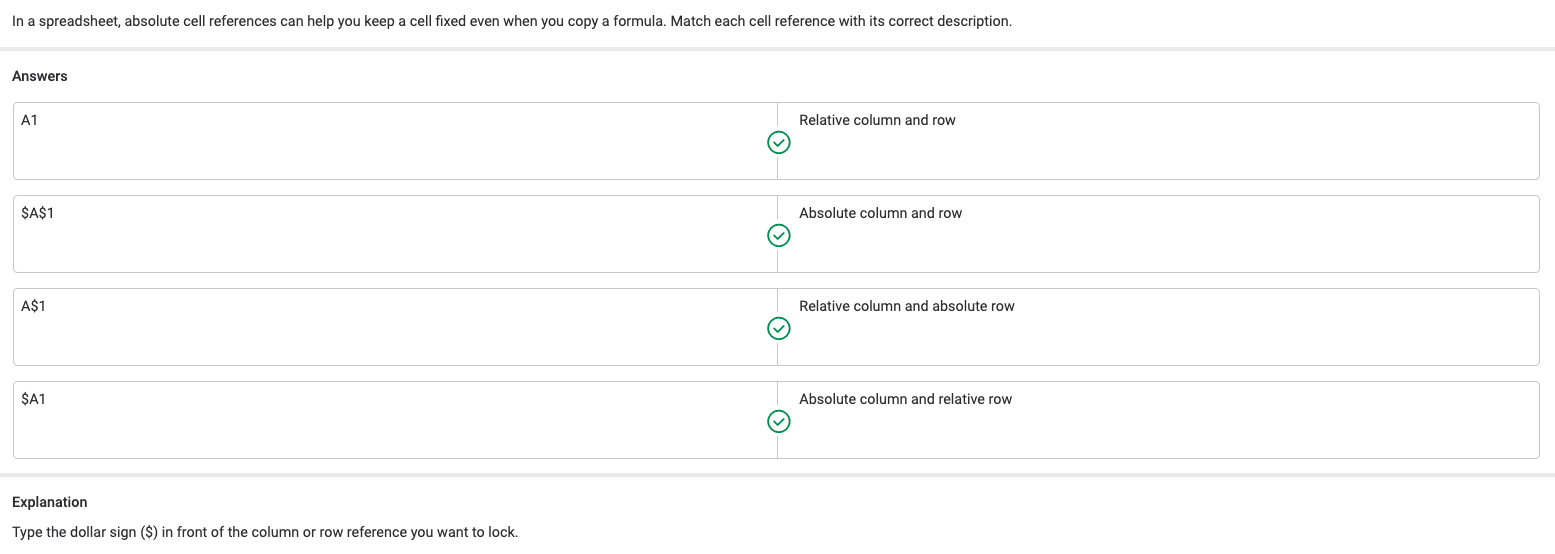The image size is (1555, 554).
Task: Click the Answers section heading
Action: 40,76
